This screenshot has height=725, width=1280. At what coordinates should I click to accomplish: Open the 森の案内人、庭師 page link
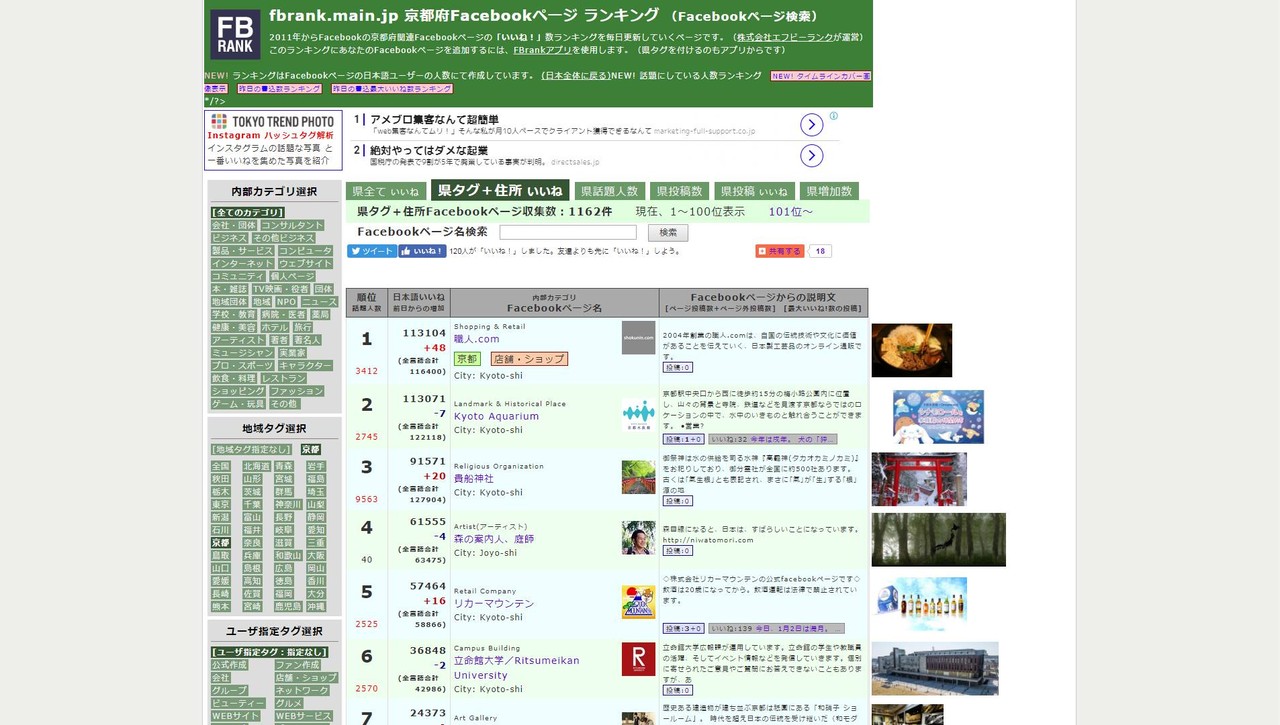pyautogui.click(x=494, y=538)
